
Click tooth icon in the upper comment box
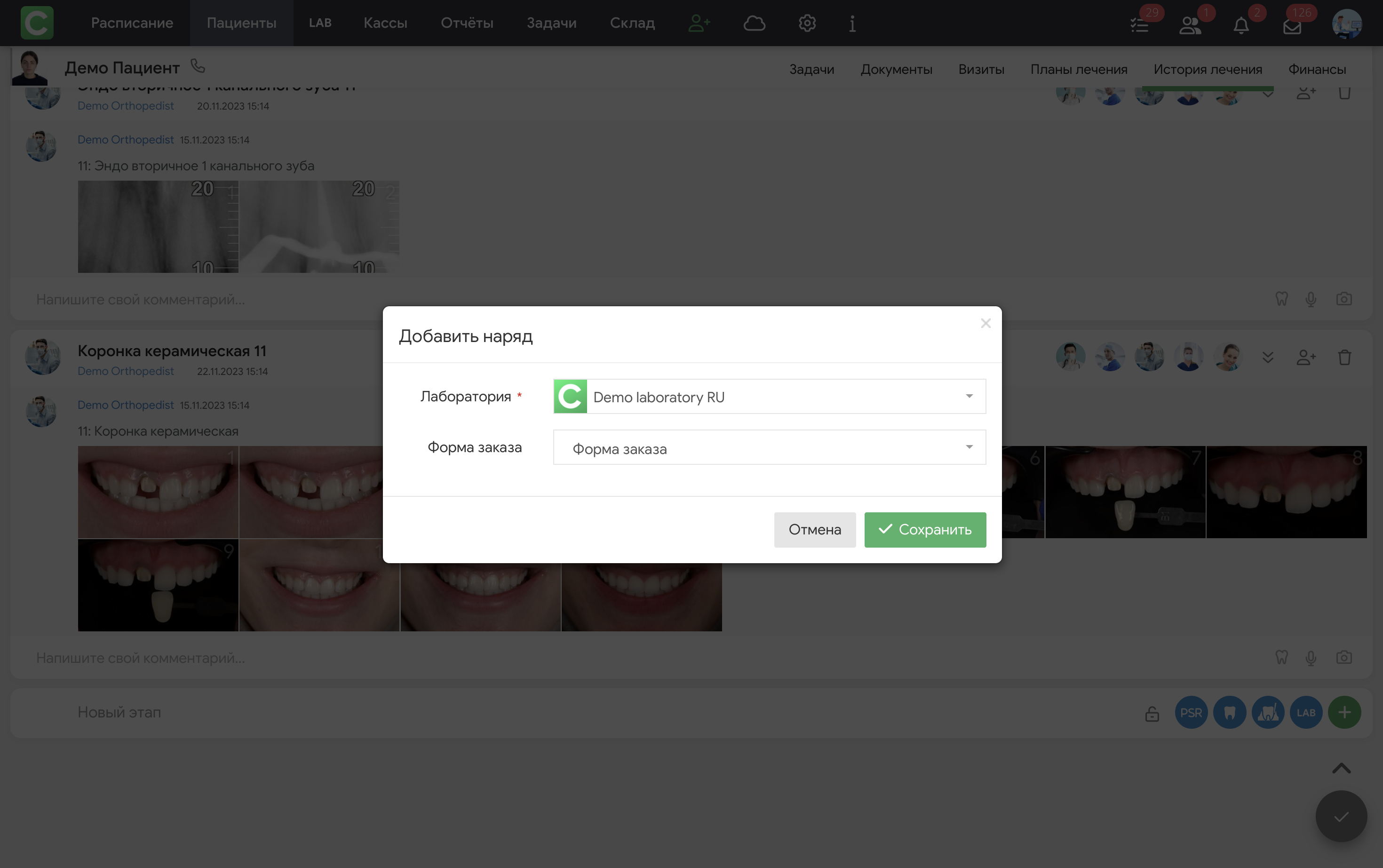pyautogui.click(x=1281, y=299)
